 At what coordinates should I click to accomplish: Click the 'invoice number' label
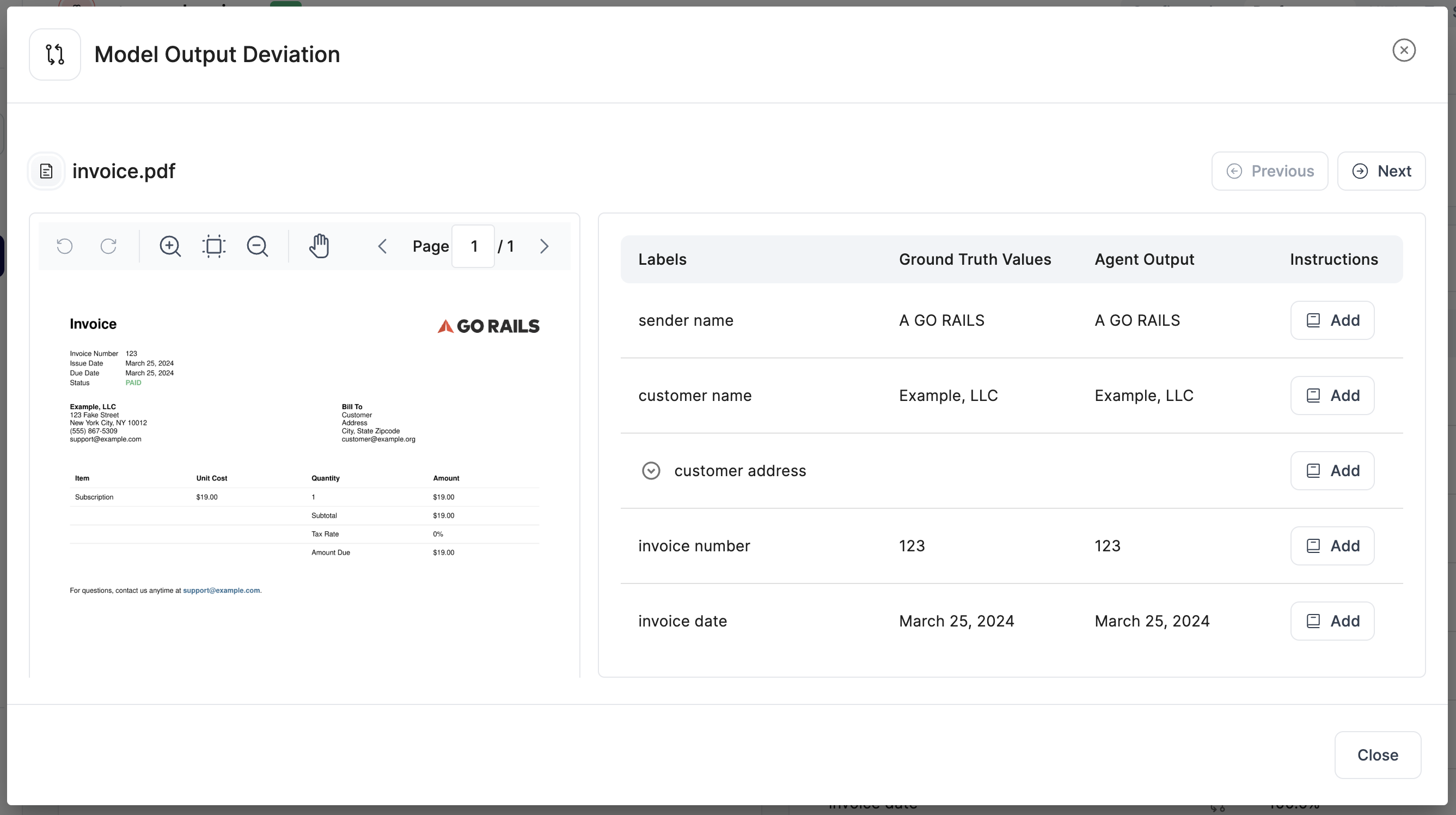pyautogui.click(x=694, y=546)
